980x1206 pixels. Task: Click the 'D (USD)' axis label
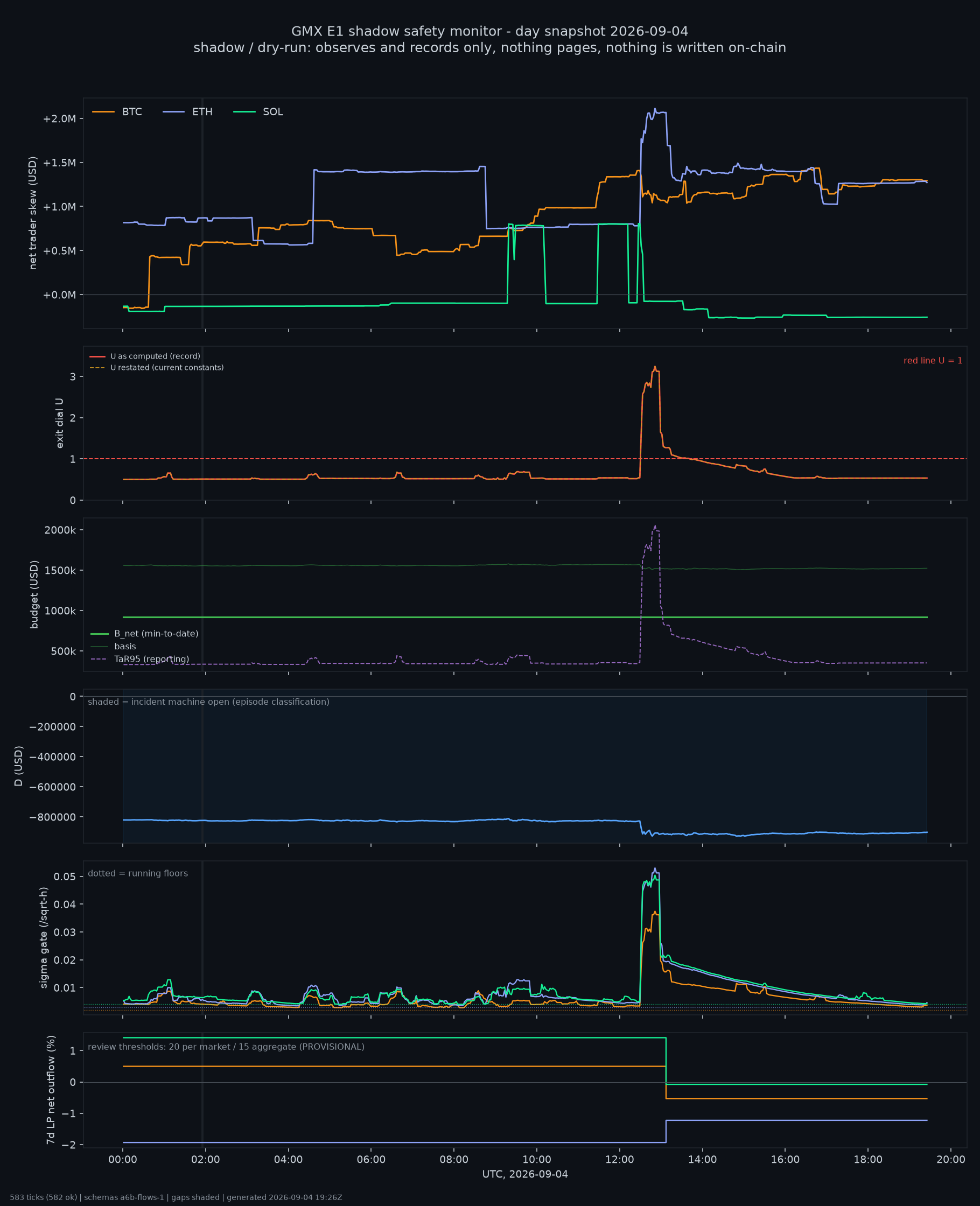(x=19, y=766)
